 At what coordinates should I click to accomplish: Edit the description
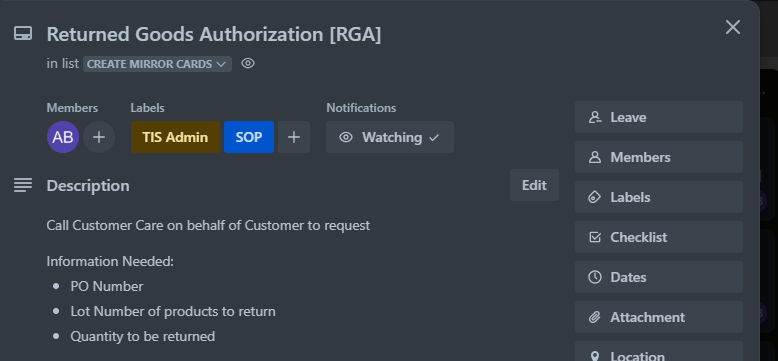534,185
